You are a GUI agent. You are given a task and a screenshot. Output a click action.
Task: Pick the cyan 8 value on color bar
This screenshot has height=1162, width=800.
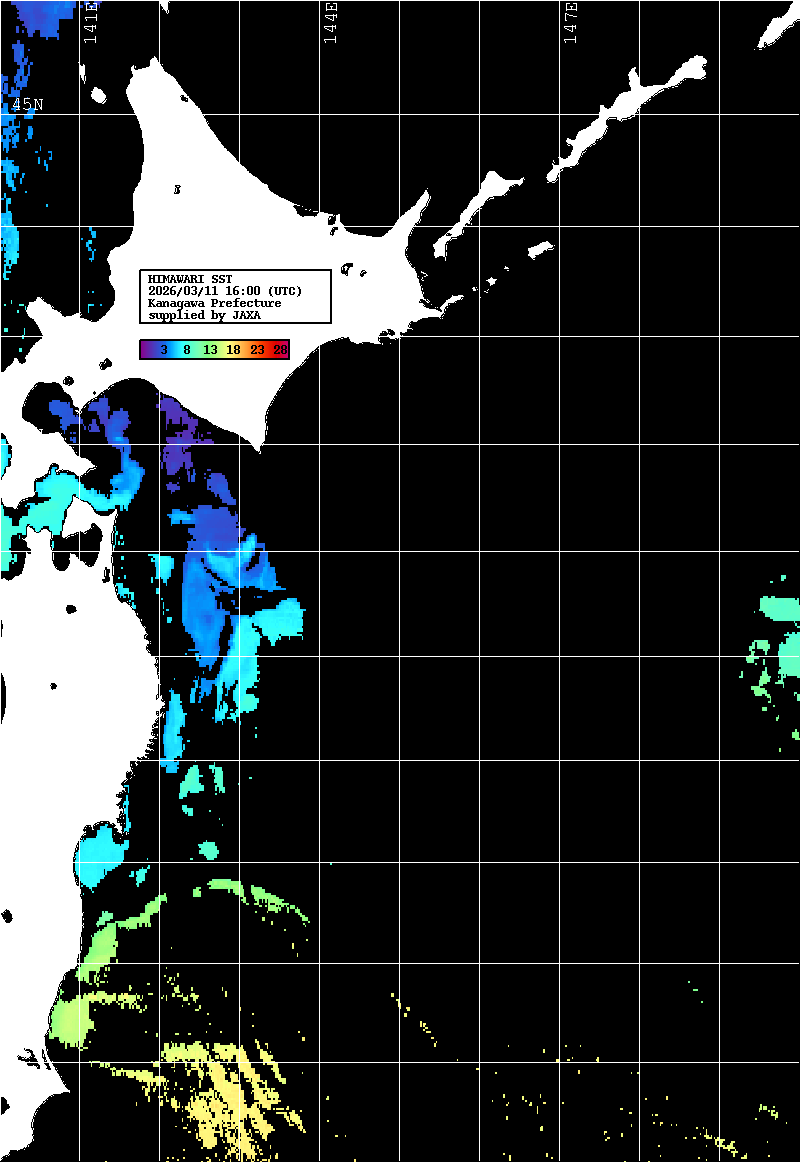click(x=187, y=350)
